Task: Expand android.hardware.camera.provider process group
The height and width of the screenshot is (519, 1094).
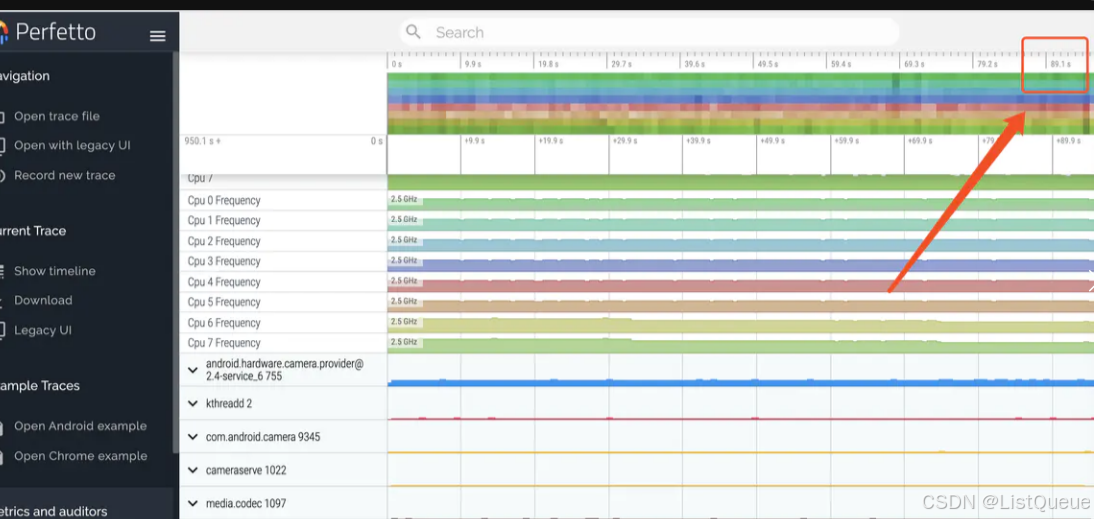Action: pos(193,370)
